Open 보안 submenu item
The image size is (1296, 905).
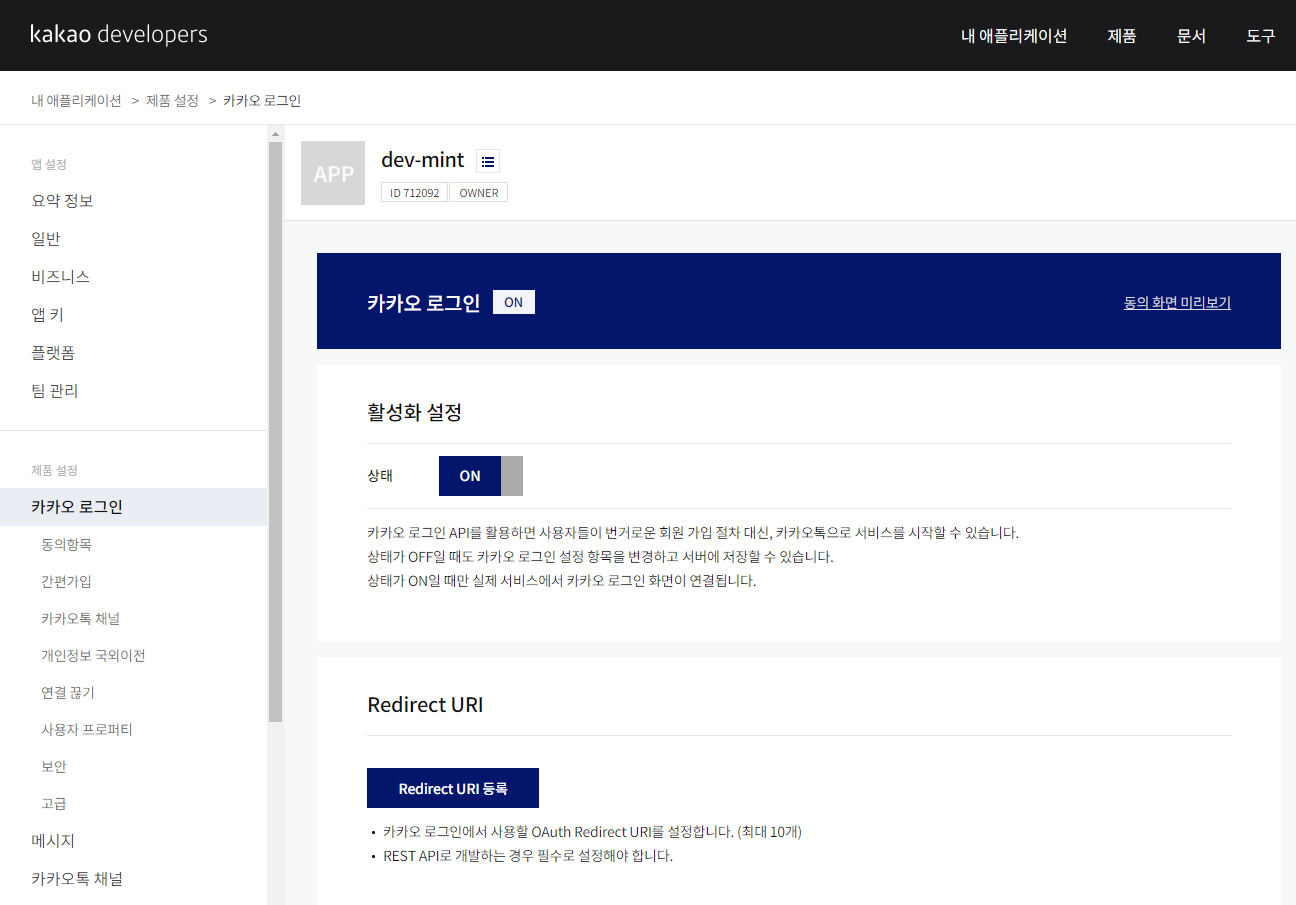pyautogui.click(x=54, y=766)
